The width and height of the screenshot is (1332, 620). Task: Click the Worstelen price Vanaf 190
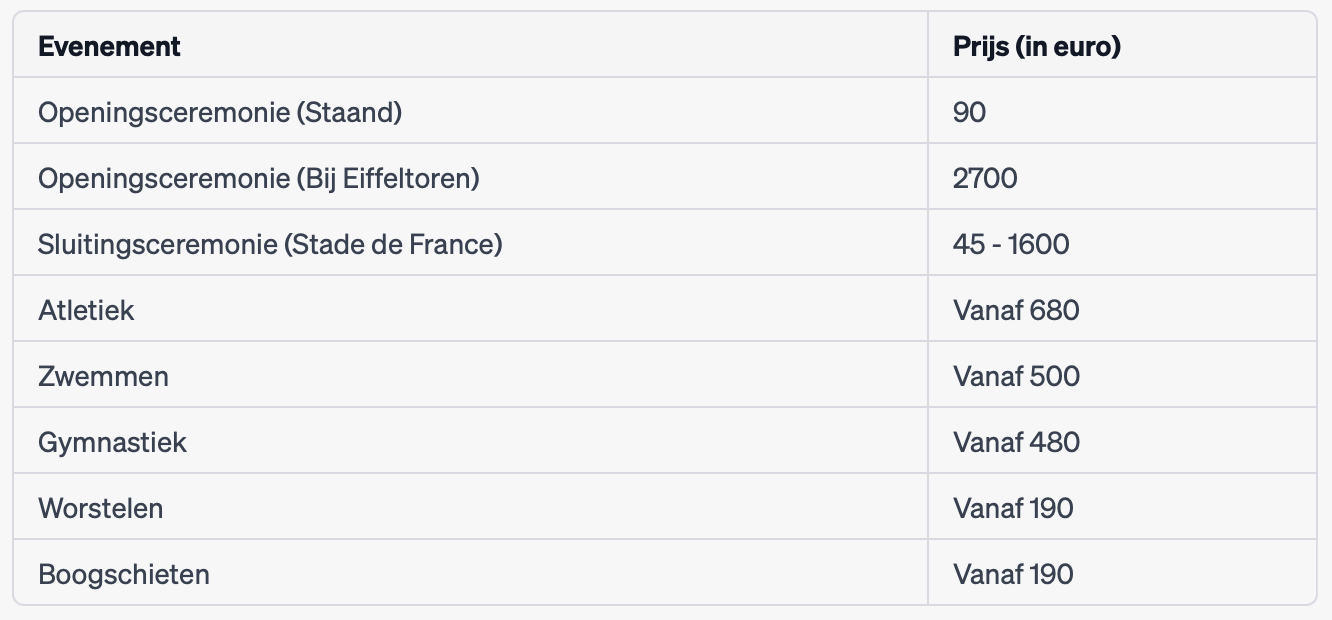click(1013, 508)
